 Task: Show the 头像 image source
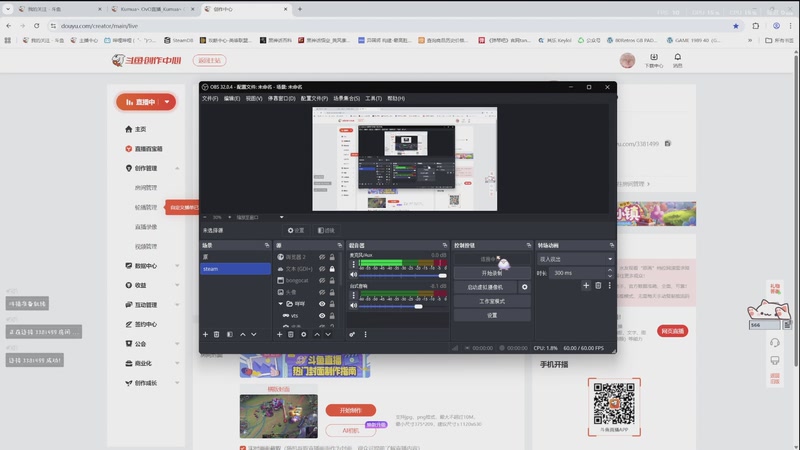click(322, 292)
